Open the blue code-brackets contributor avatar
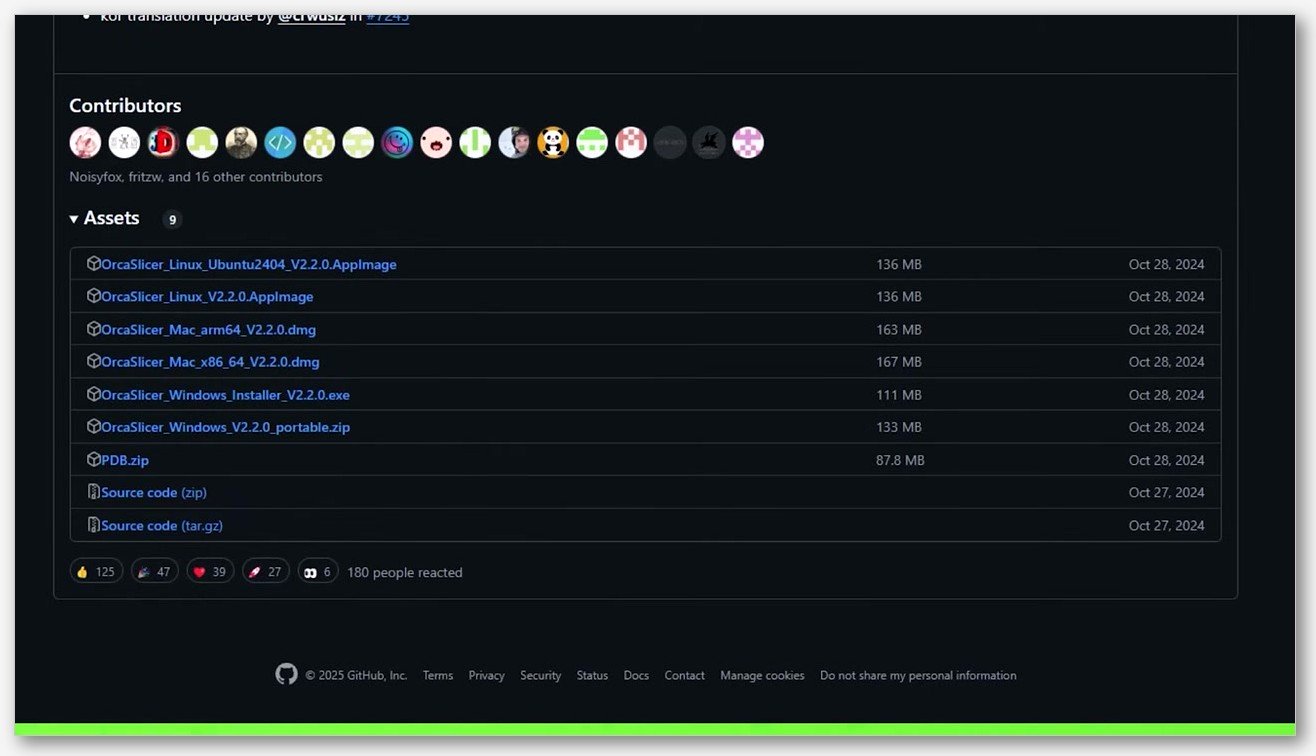The width and height of the screenshot is (1316, 756). [280, 143]
